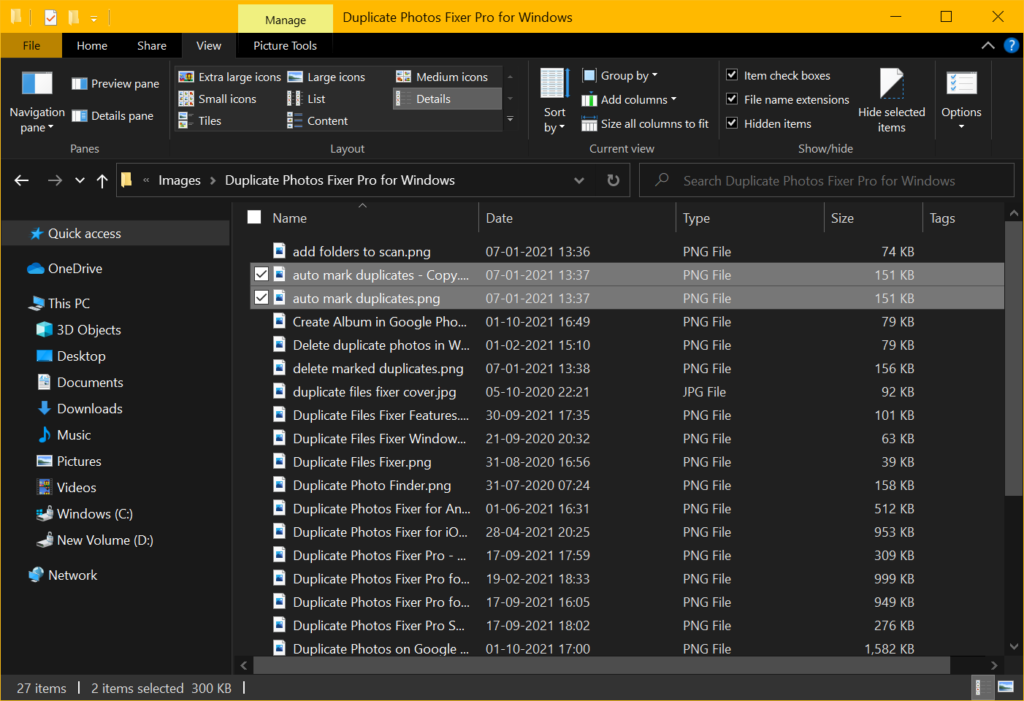
Task: Sort files by Date column
Action: 577,218
